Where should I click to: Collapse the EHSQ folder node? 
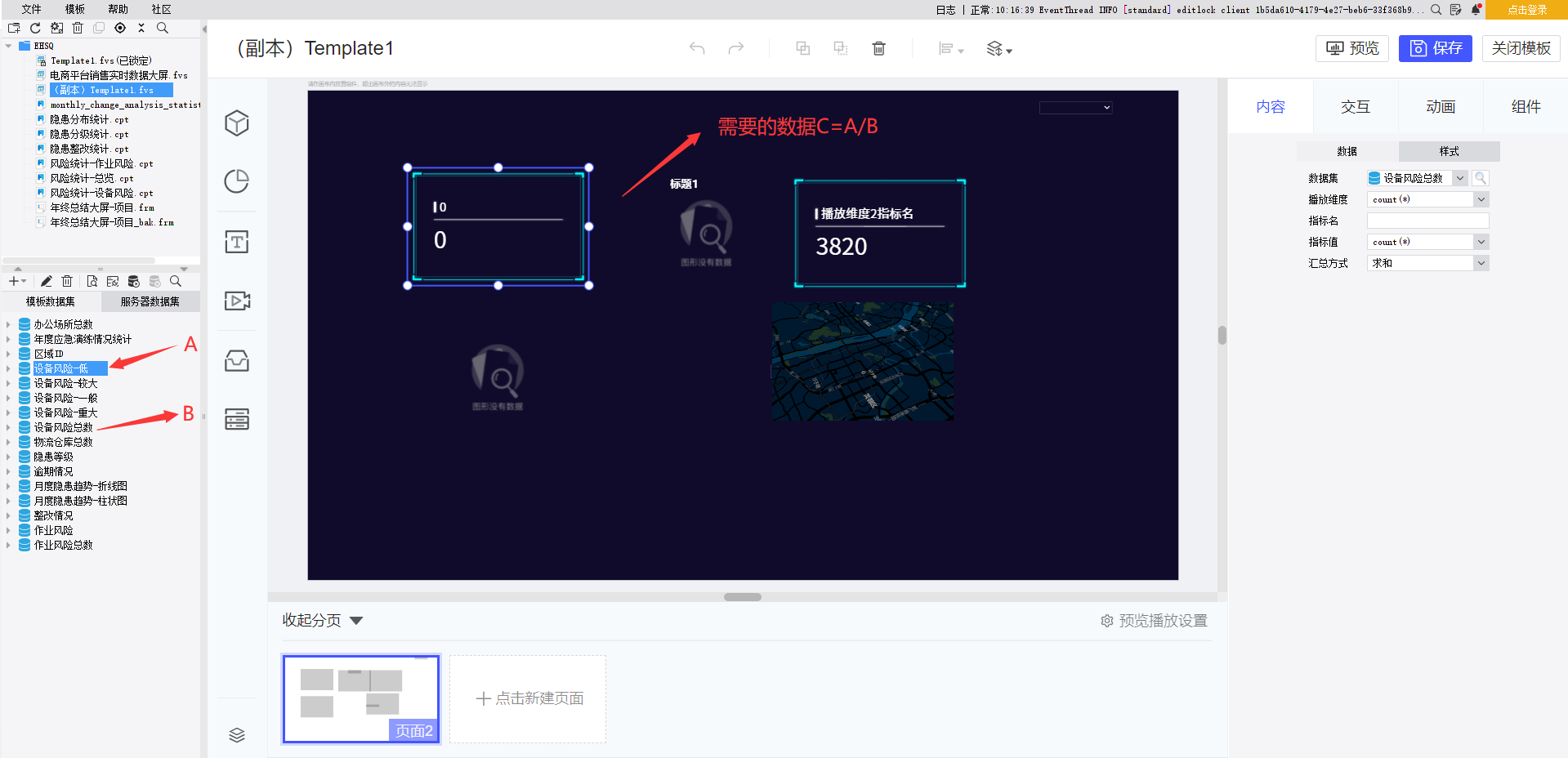click(9, 46)
